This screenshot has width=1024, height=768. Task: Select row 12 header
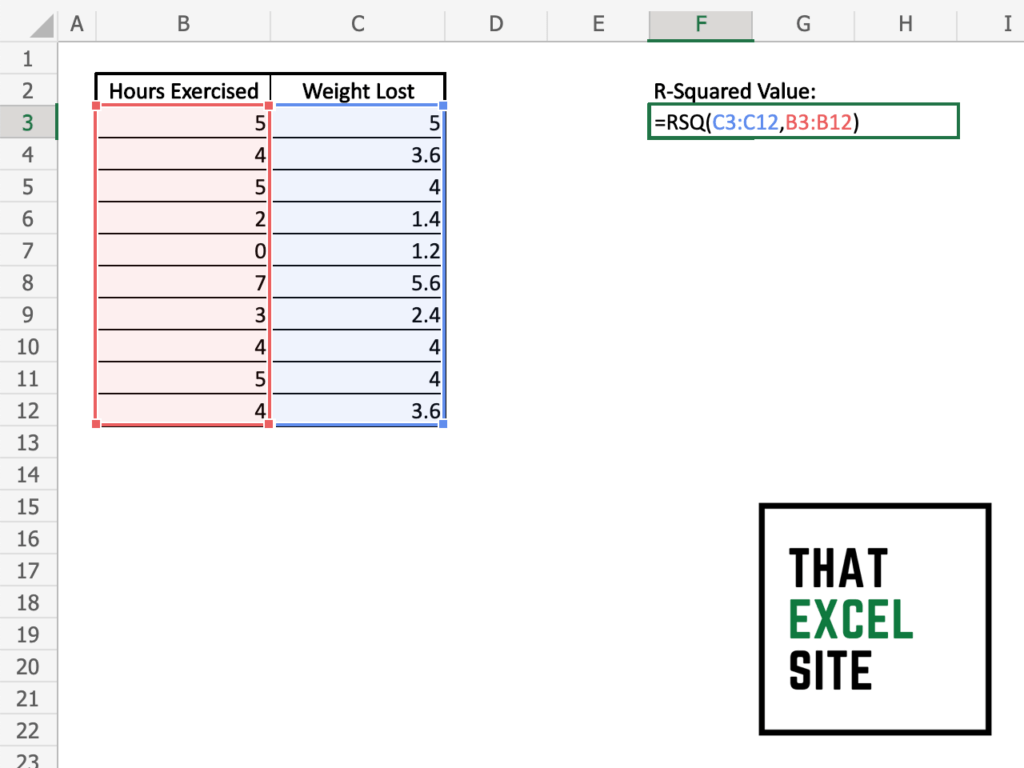(x=28, y=410)
